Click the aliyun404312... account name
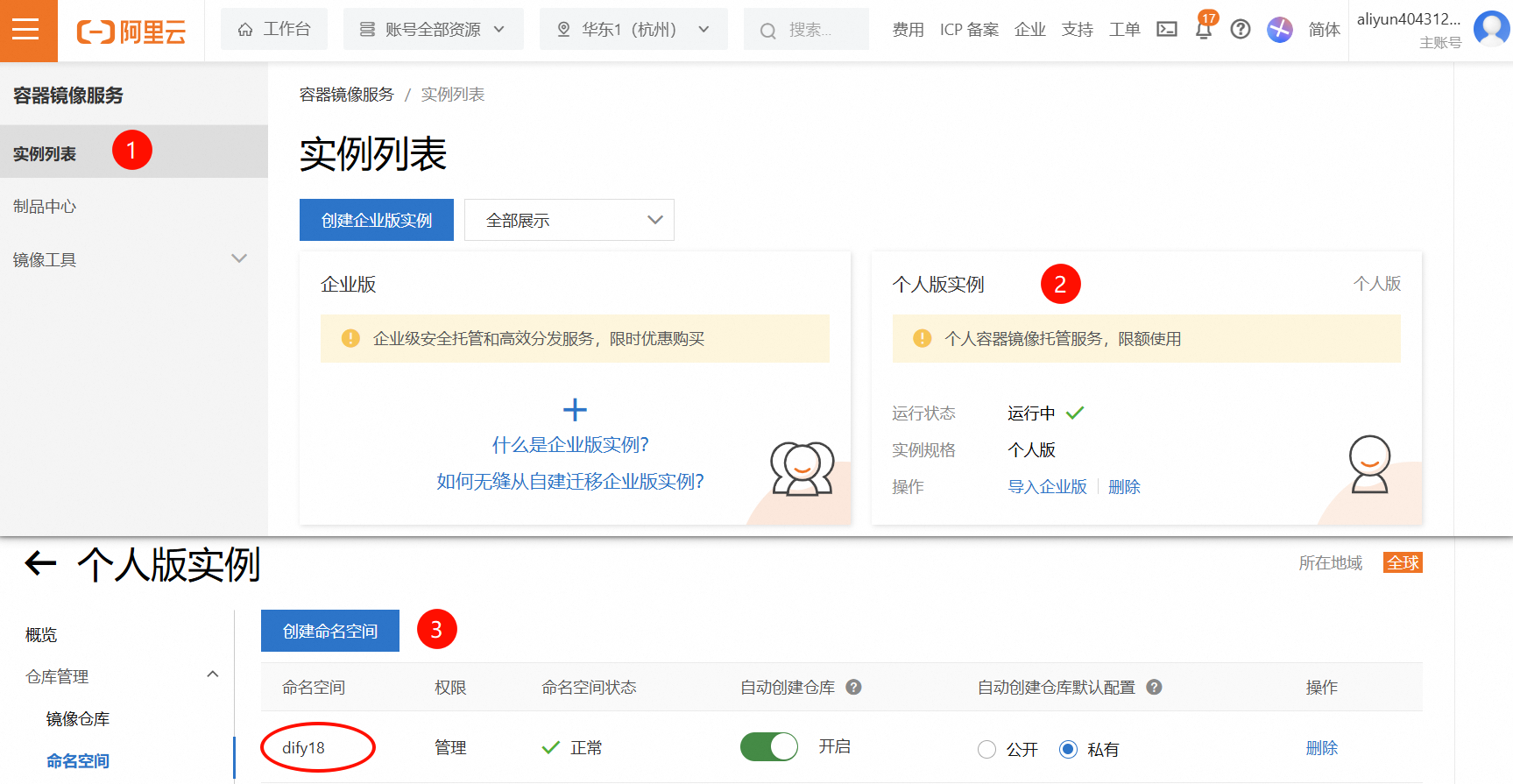 coord(1409,19)
